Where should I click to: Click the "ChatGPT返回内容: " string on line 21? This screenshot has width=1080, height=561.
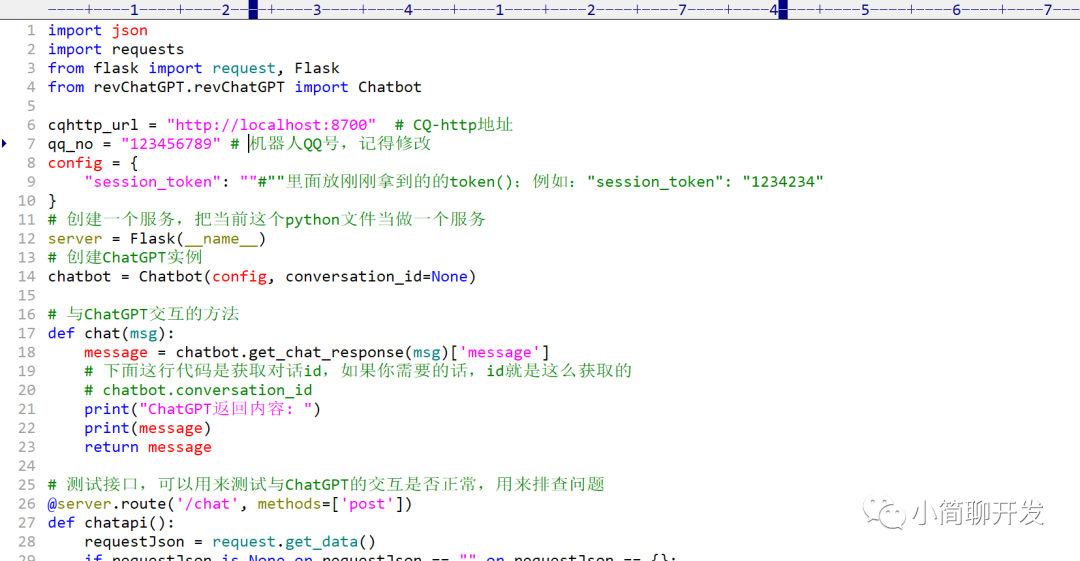[x=226, y=409]
